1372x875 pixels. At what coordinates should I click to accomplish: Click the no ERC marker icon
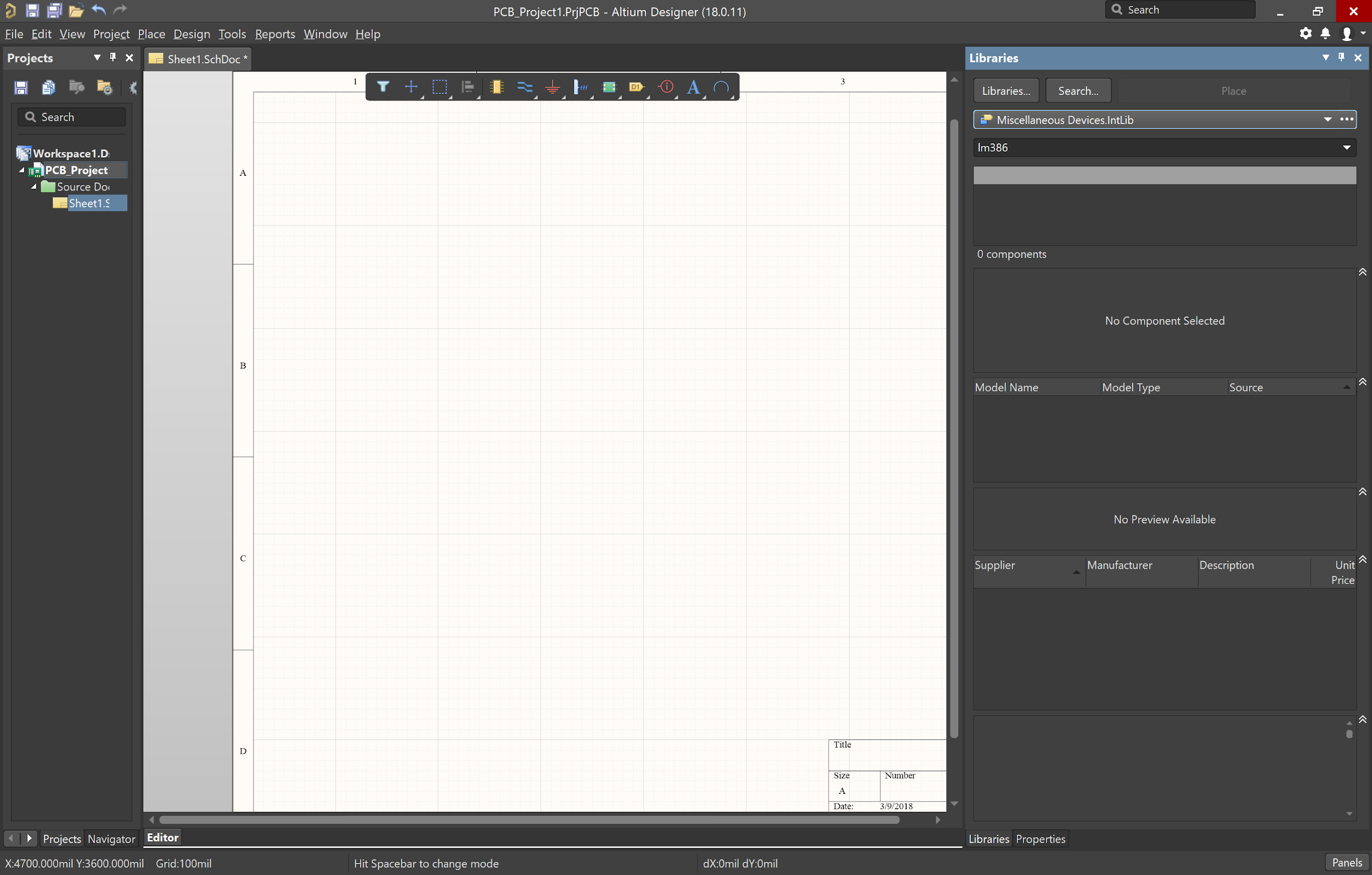click(x=664, y=87)
